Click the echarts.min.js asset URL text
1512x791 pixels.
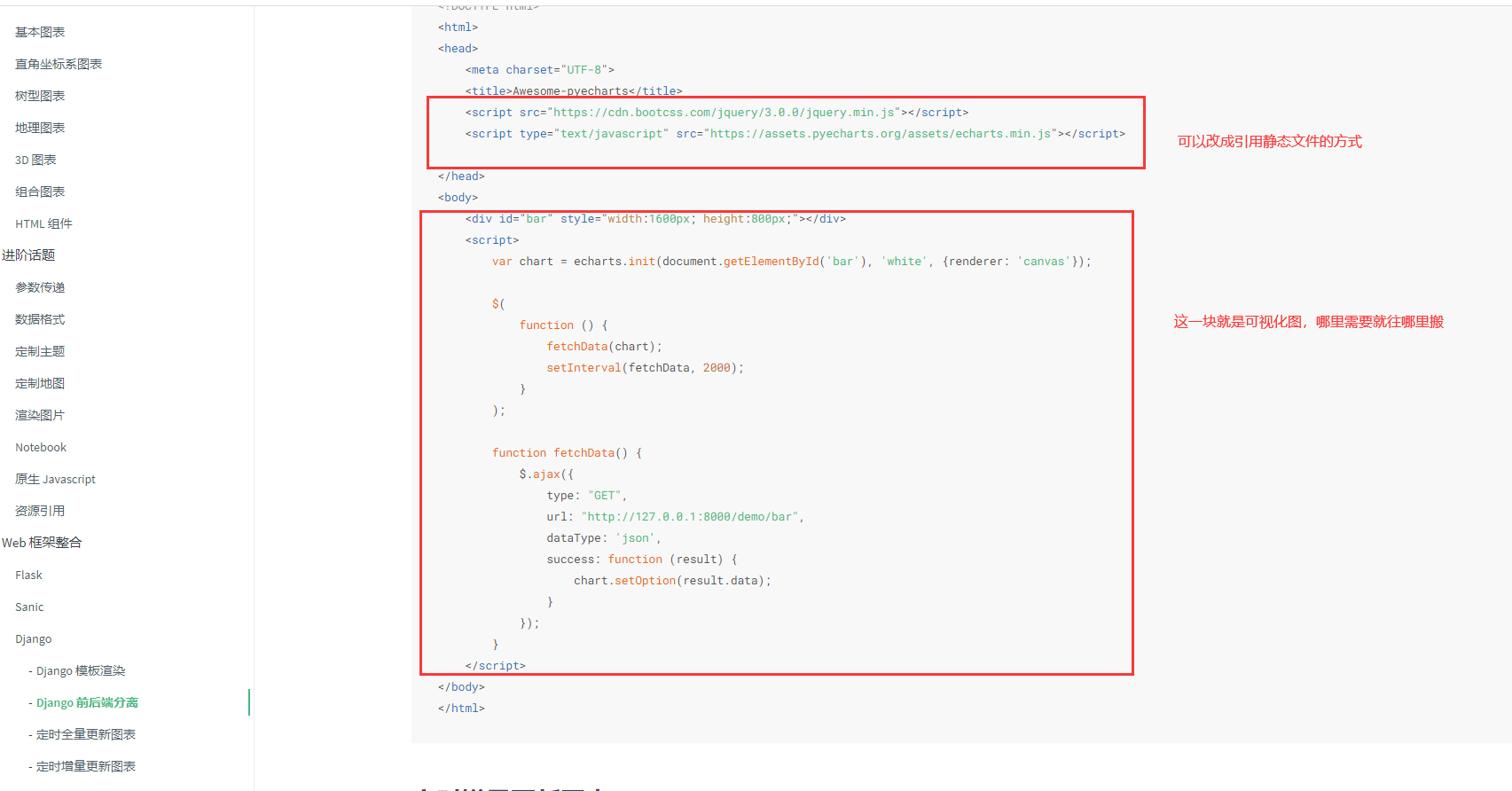tap(881, 134)
